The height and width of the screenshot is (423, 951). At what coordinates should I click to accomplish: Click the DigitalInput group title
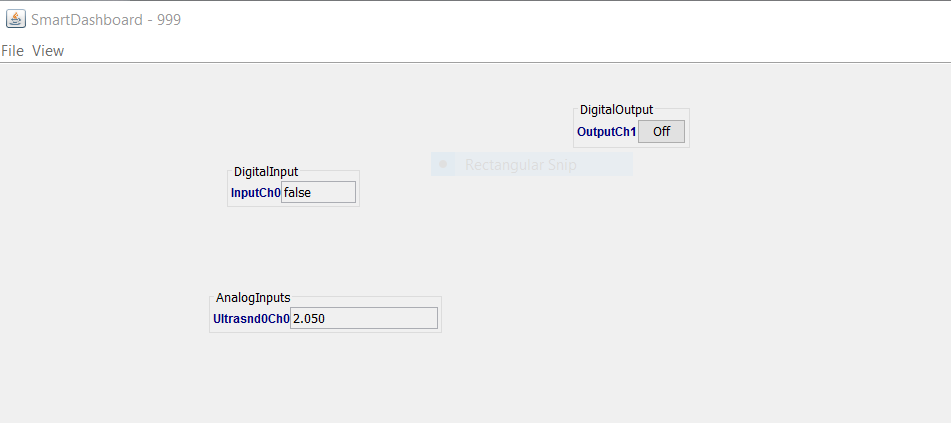click(x=266, y=172)
